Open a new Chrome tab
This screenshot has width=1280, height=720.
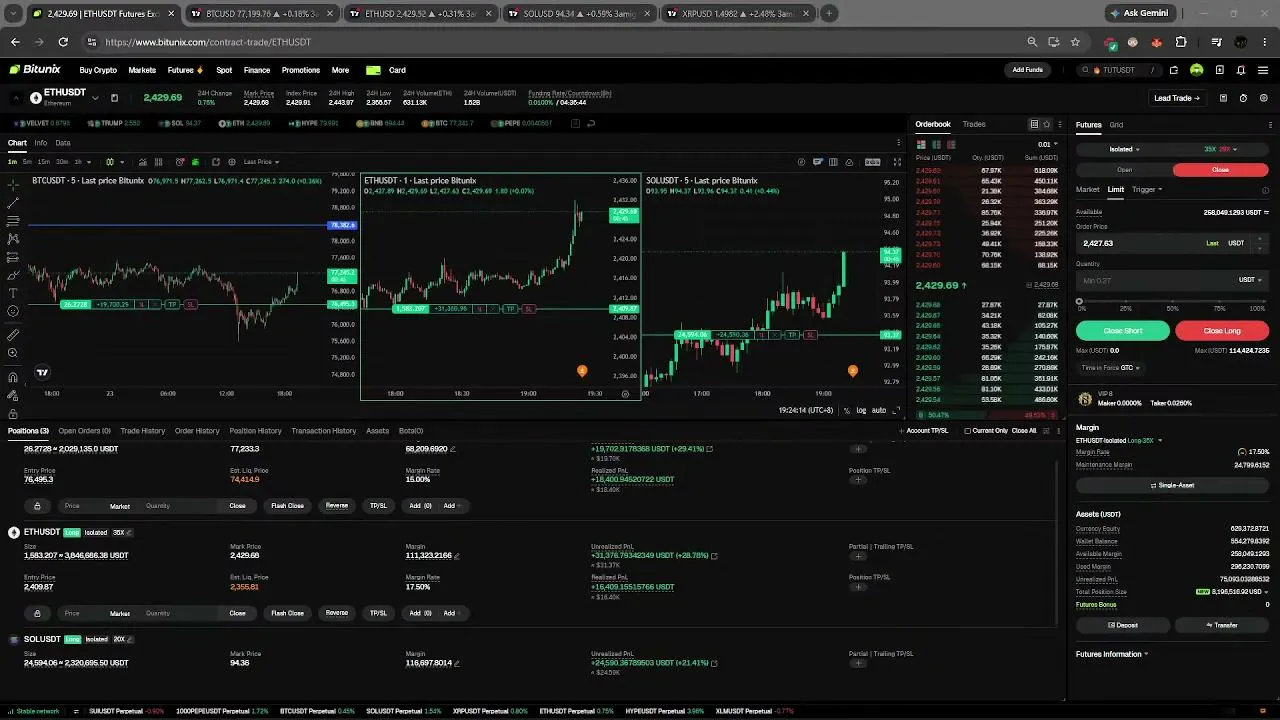pos(829,14)
